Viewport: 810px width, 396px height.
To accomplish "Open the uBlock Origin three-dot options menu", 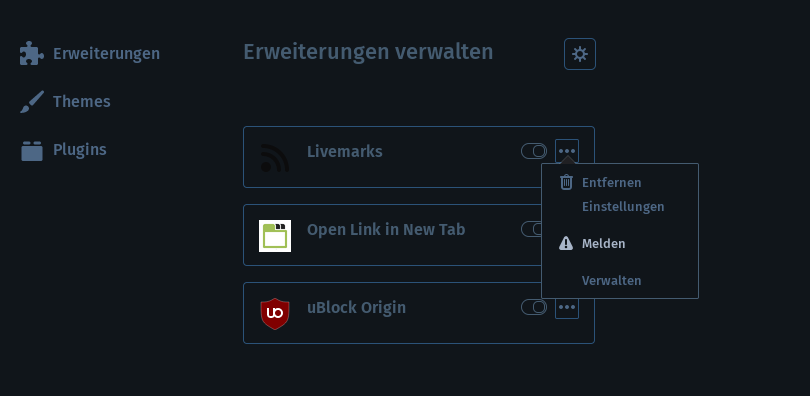I will 567,308.
